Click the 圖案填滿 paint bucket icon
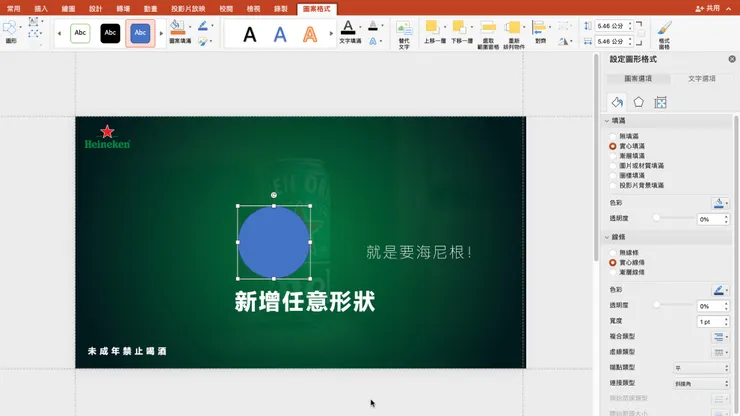Screen dimensions: 740x416 pyautogui.click(x=177, y=26)
